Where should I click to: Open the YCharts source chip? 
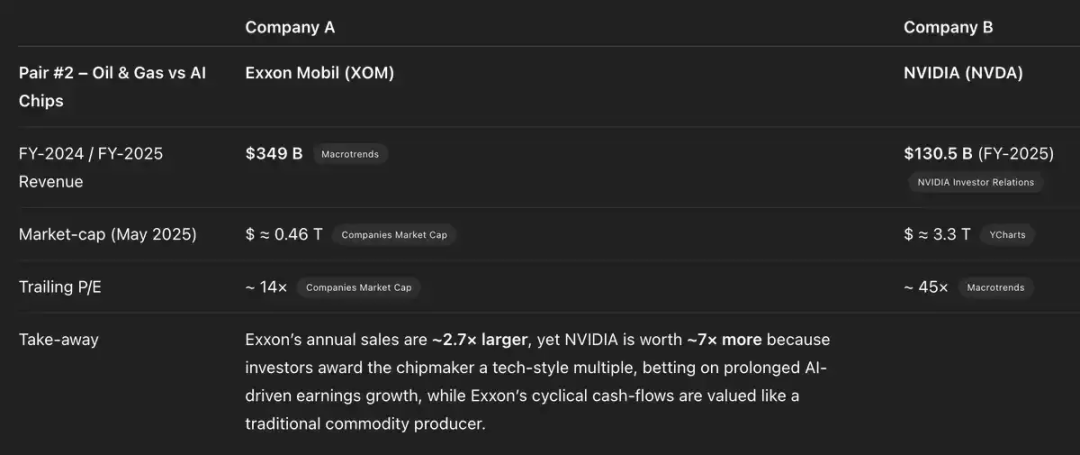pyautogui.click(x=1007, y=235)
